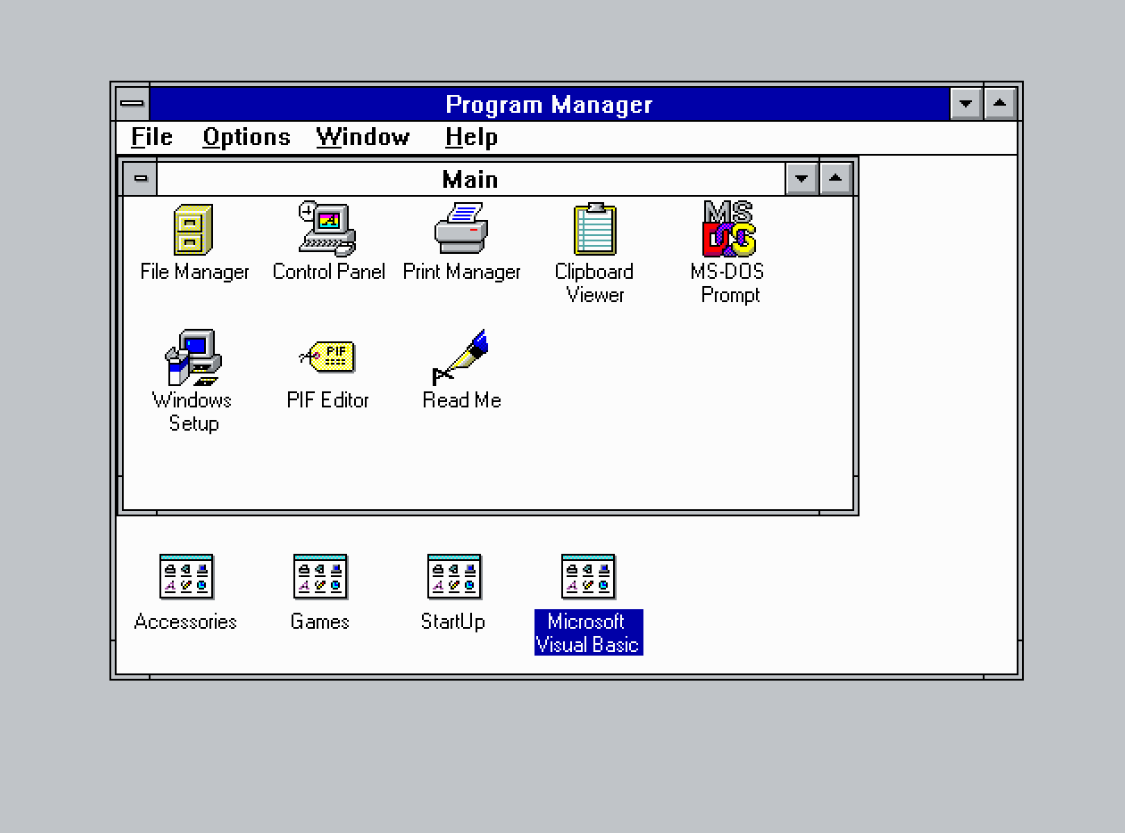
Task: Minimize the Program Manager window
Action: (x=966, y=104)
